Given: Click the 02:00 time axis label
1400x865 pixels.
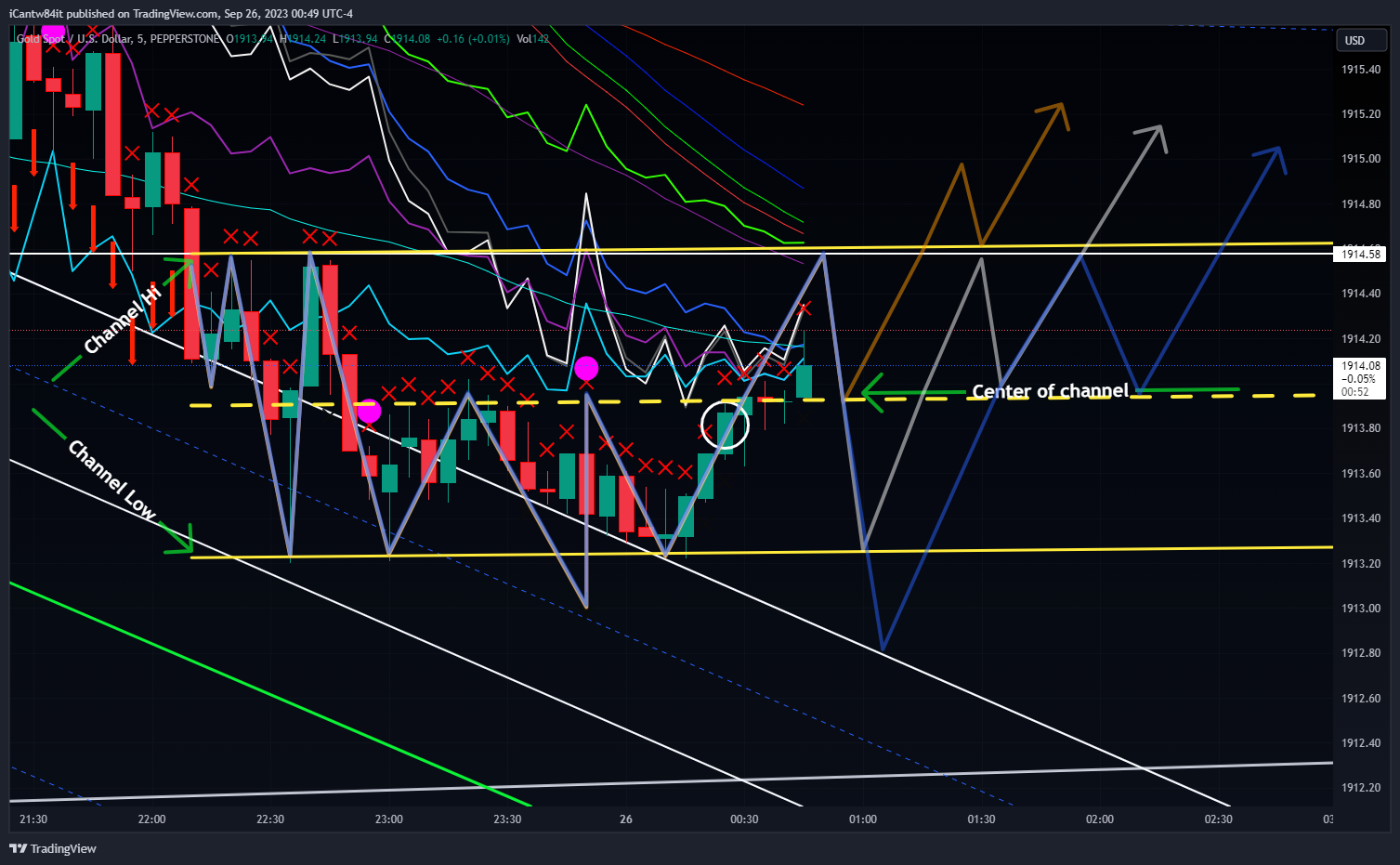Looking at the screenshot, I should (x=1100, y=819).
